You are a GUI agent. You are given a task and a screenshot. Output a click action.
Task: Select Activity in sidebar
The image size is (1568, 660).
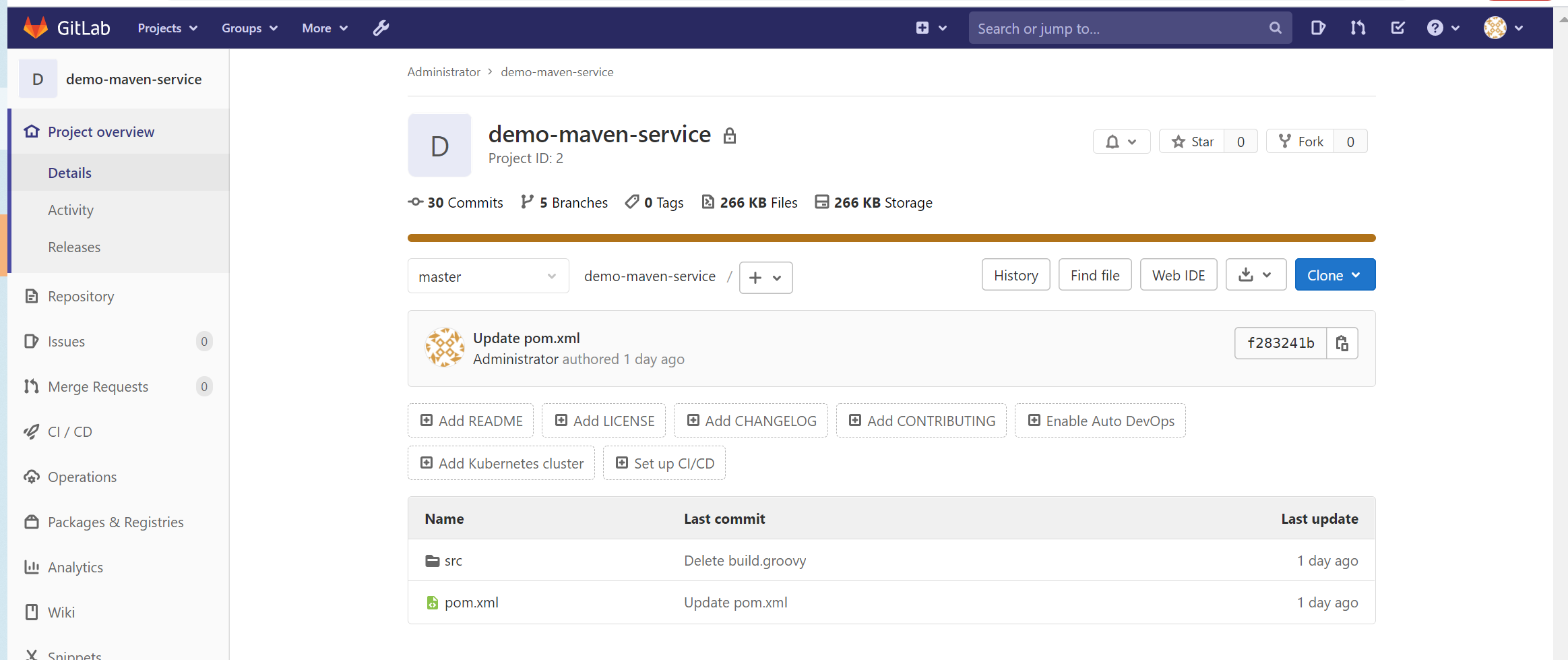pyautogui.click(x=120, y=210)
